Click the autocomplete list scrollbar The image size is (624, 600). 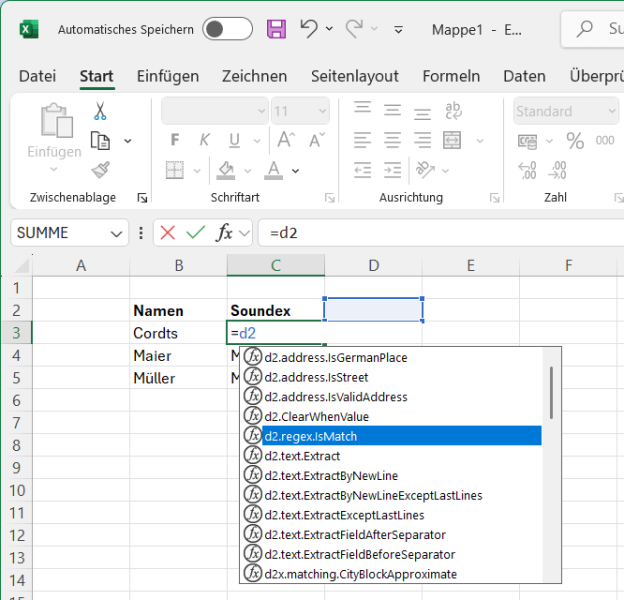click(x=551, y=392)
